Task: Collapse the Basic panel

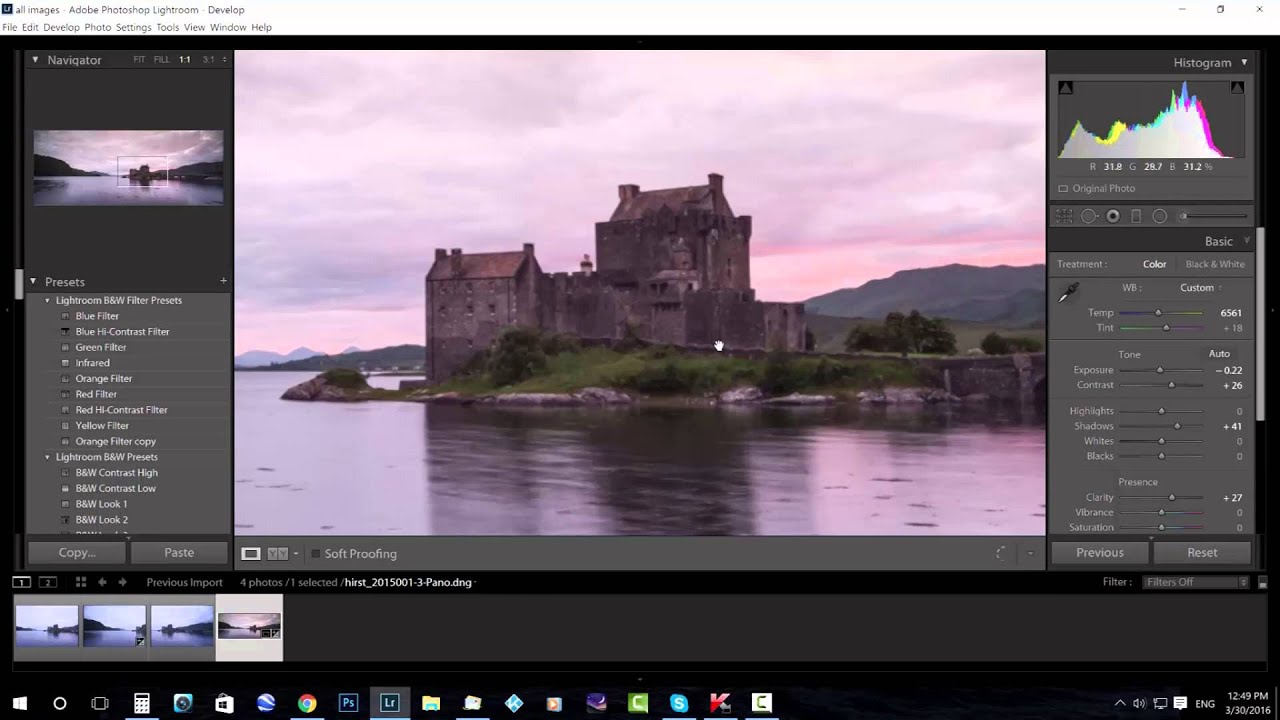Action: (1246, 241)
